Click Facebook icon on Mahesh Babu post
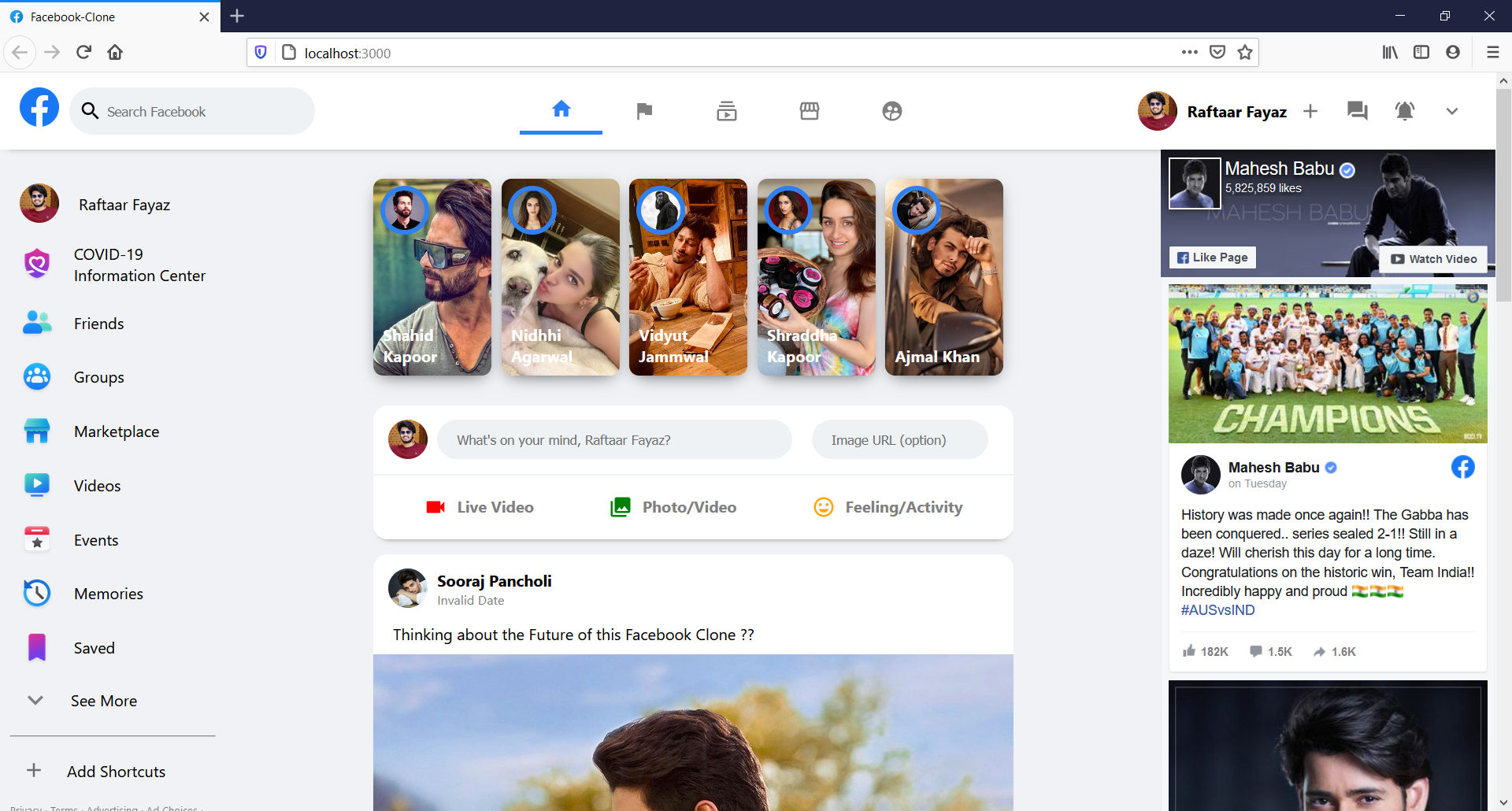The image size is (1512, 811). 1463,467
